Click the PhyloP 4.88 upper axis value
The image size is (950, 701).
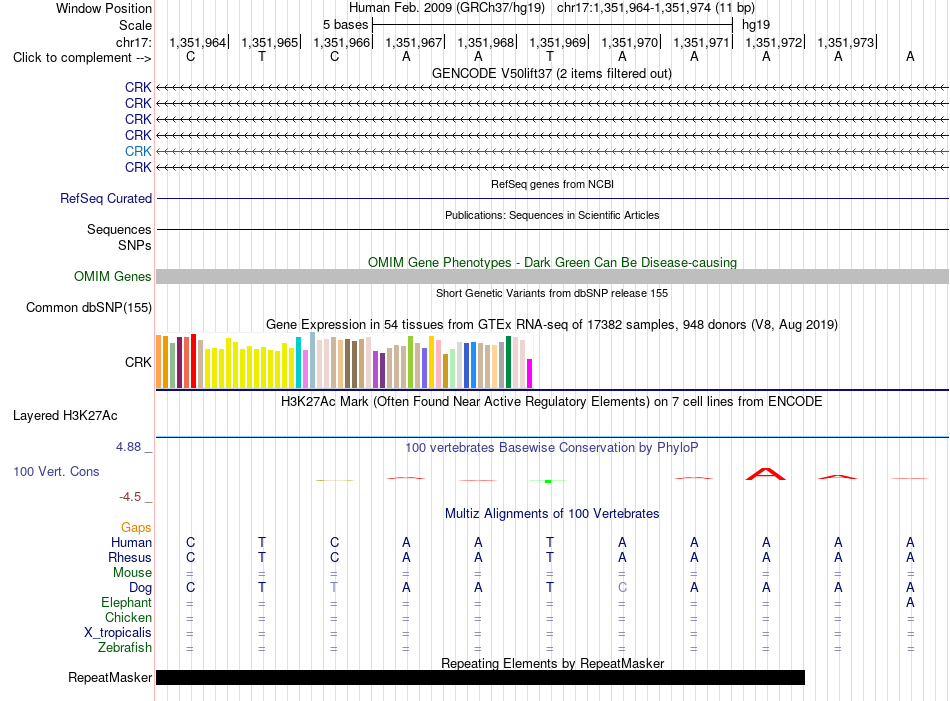point(128,447)
